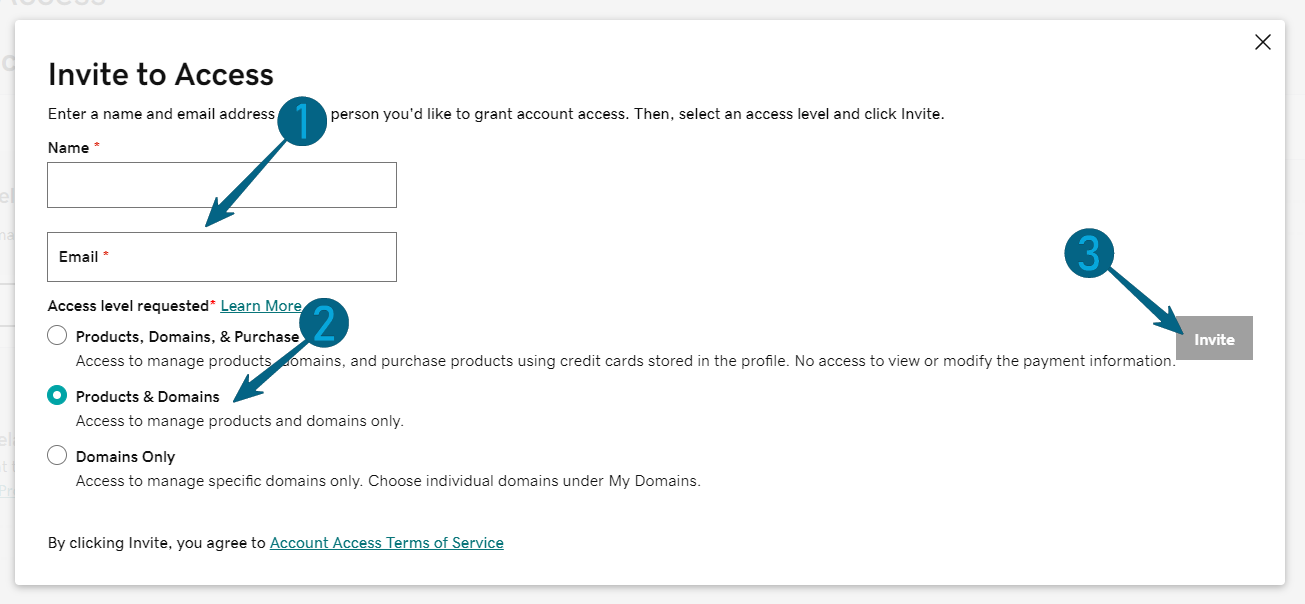Open the Learn More link
Screen dimensions: 1305x604
[x=261, y=306]
